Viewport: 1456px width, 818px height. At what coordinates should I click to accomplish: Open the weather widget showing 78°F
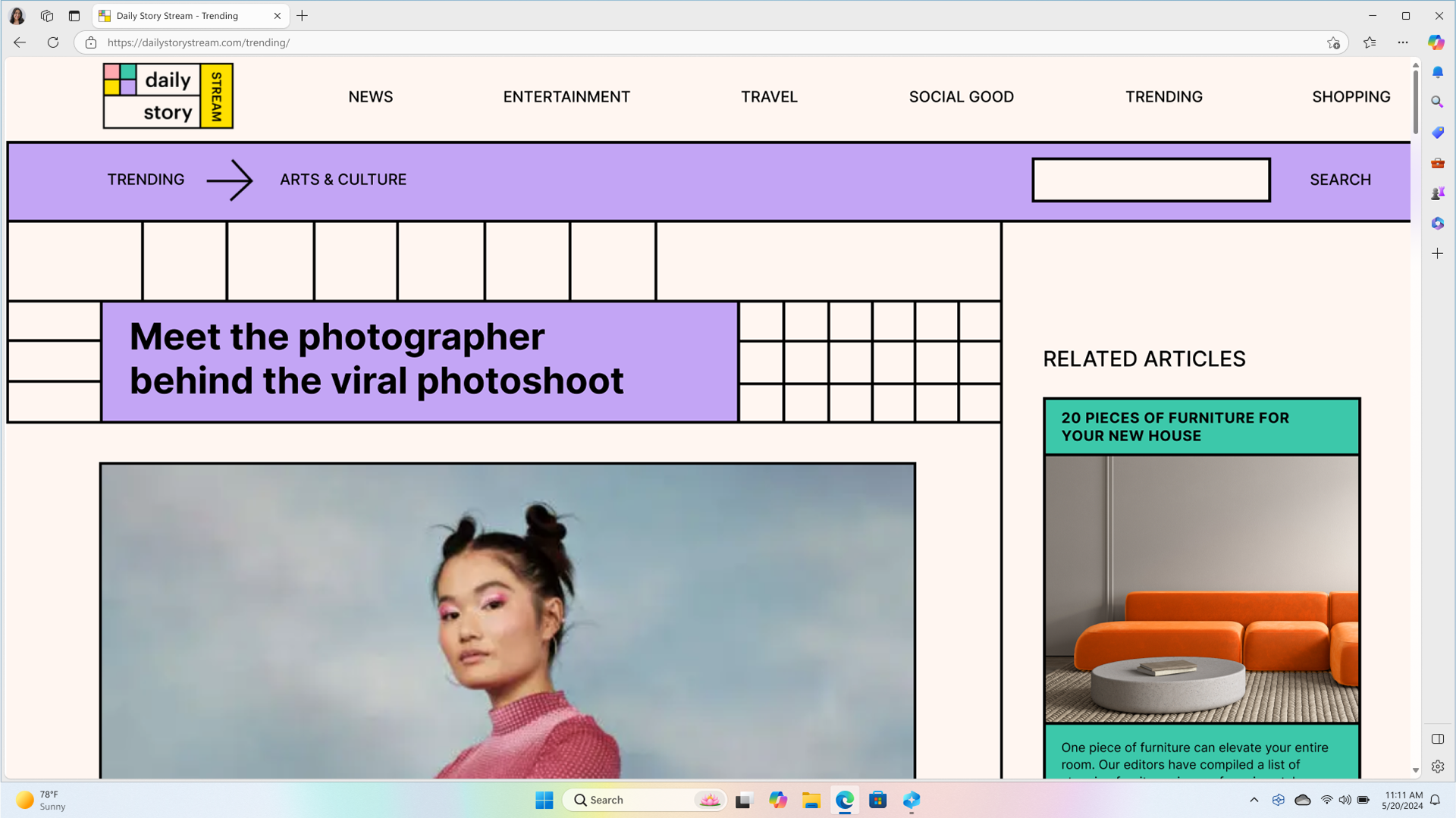click(42, 800)
